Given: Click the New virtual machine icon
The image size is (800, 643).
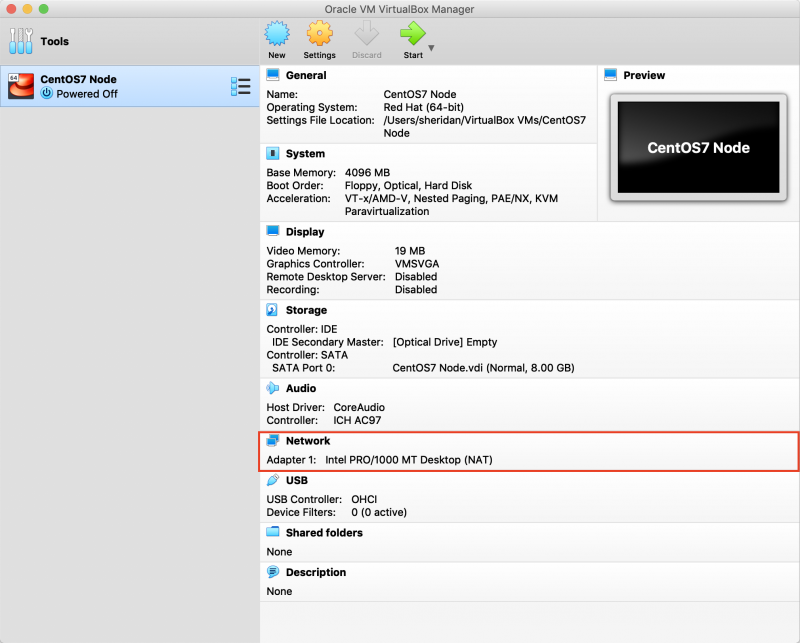Looking at the screenshot, I should pyautogui.click(x=277, y=34).
